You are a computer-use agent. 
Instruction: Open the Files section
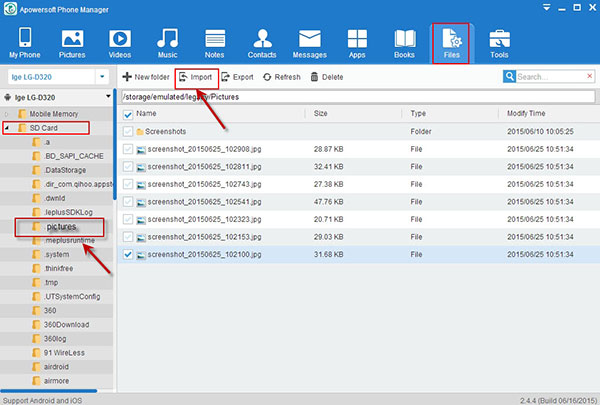pos(452,43)
